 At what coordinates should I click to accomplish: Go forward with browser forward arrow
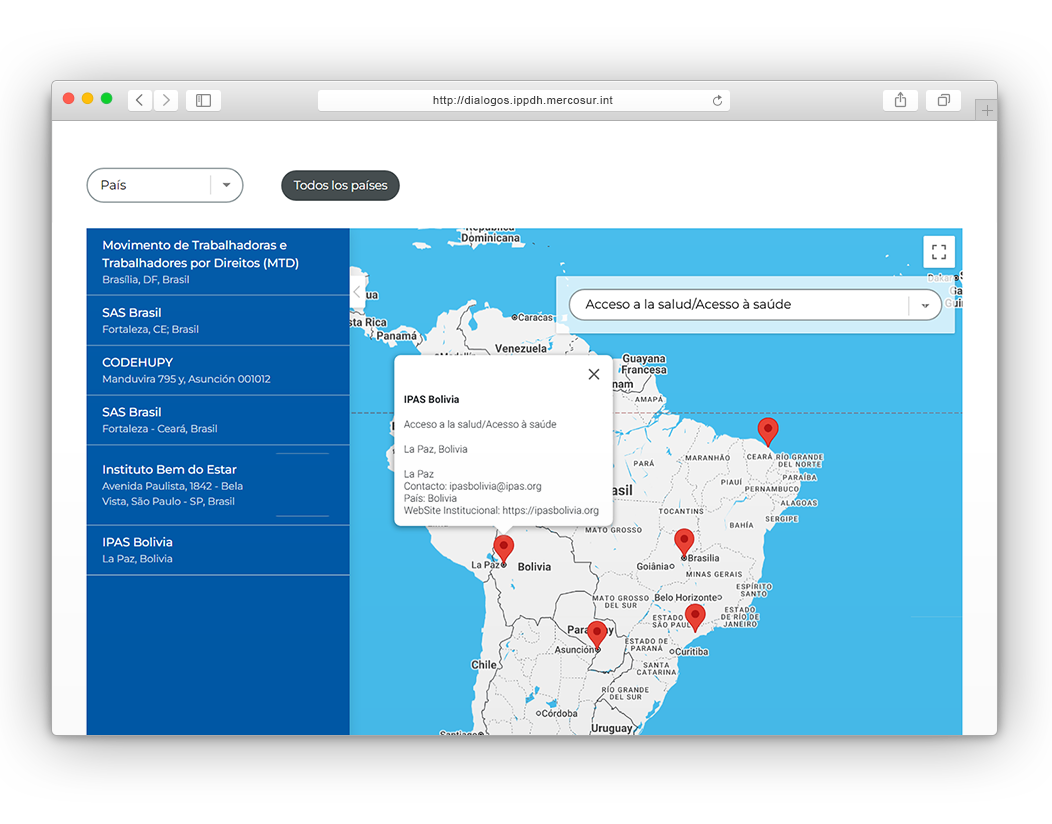166,100
